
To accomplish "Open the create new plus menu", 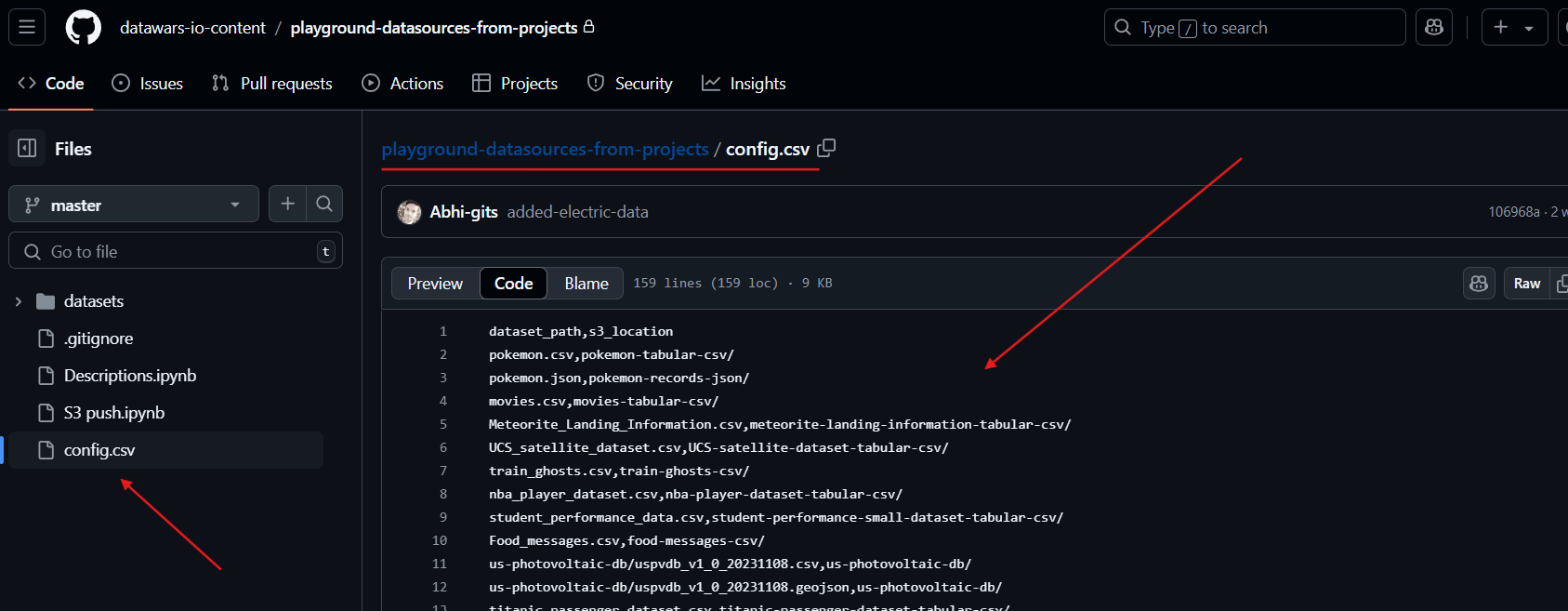I will [x=1514, y=27].
